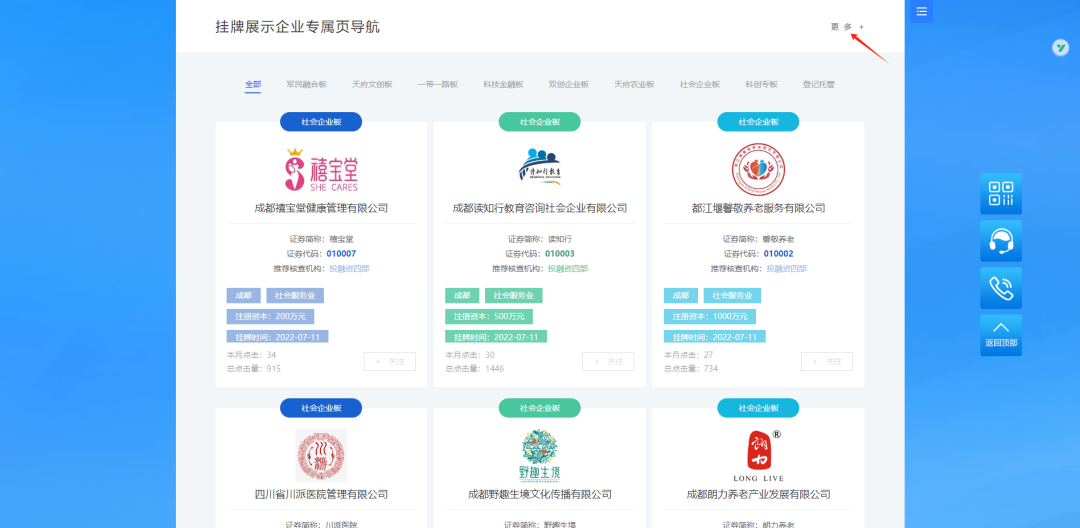Click 读知行教育 company logo

coord(540,167)
